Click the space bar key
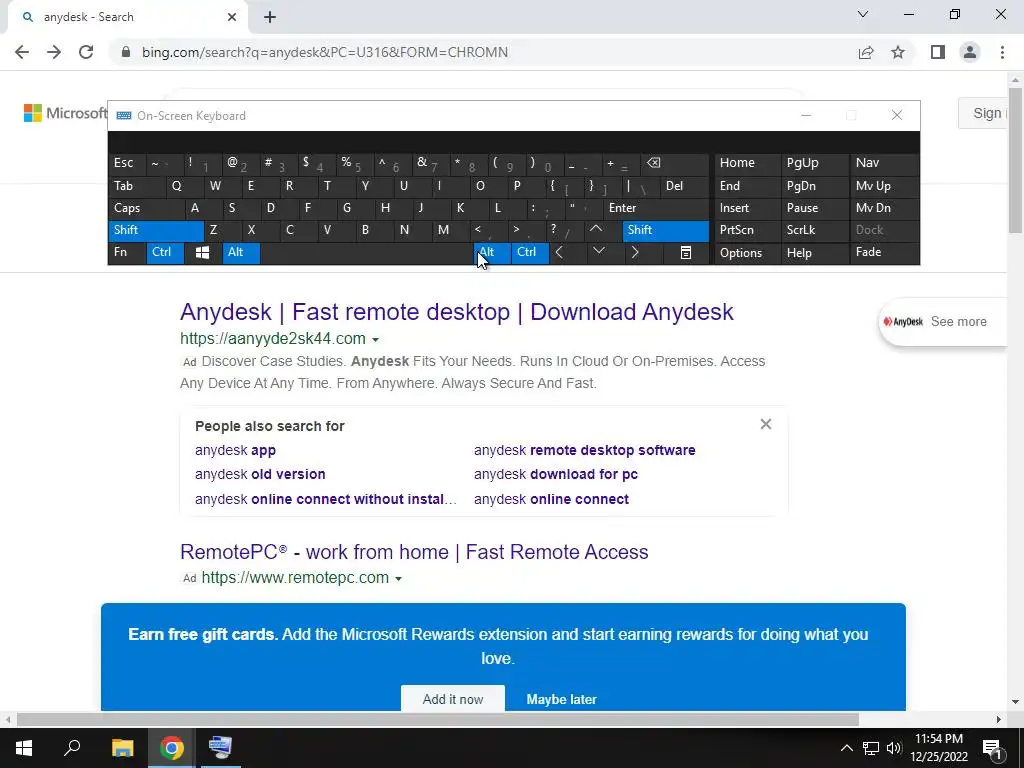Viewport: 1024px width, 768px height. tap(367, 253)
